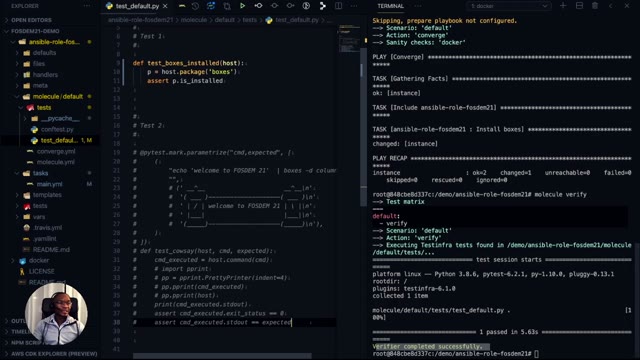Click the test_default.py breadcrumb segment
Screen dimensions: 640x360
(297, 20)
